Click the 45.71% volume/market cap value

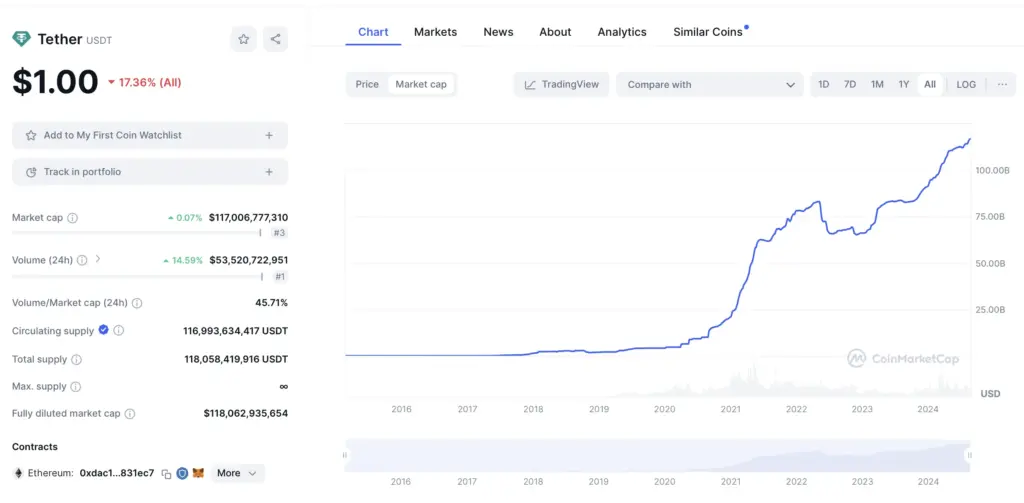point(272,303)
